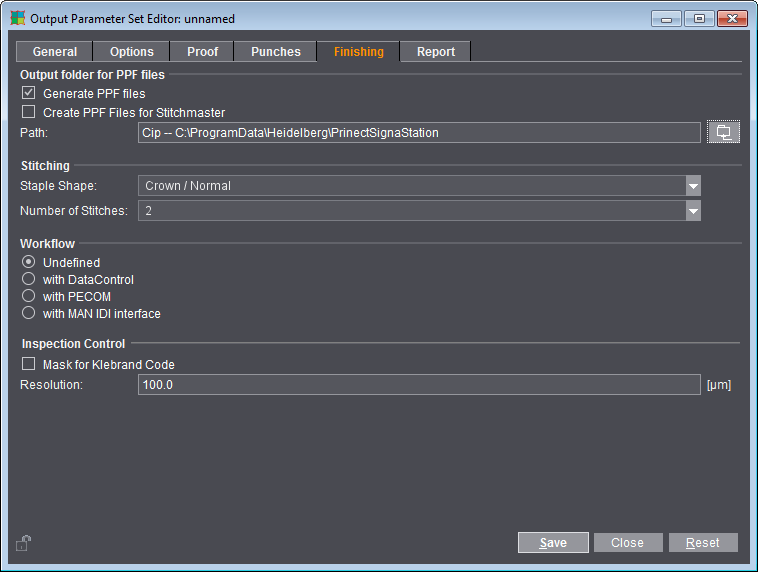758x572 pixels.
Task: Select the Undefined workflow option
Action: point(29,262)
